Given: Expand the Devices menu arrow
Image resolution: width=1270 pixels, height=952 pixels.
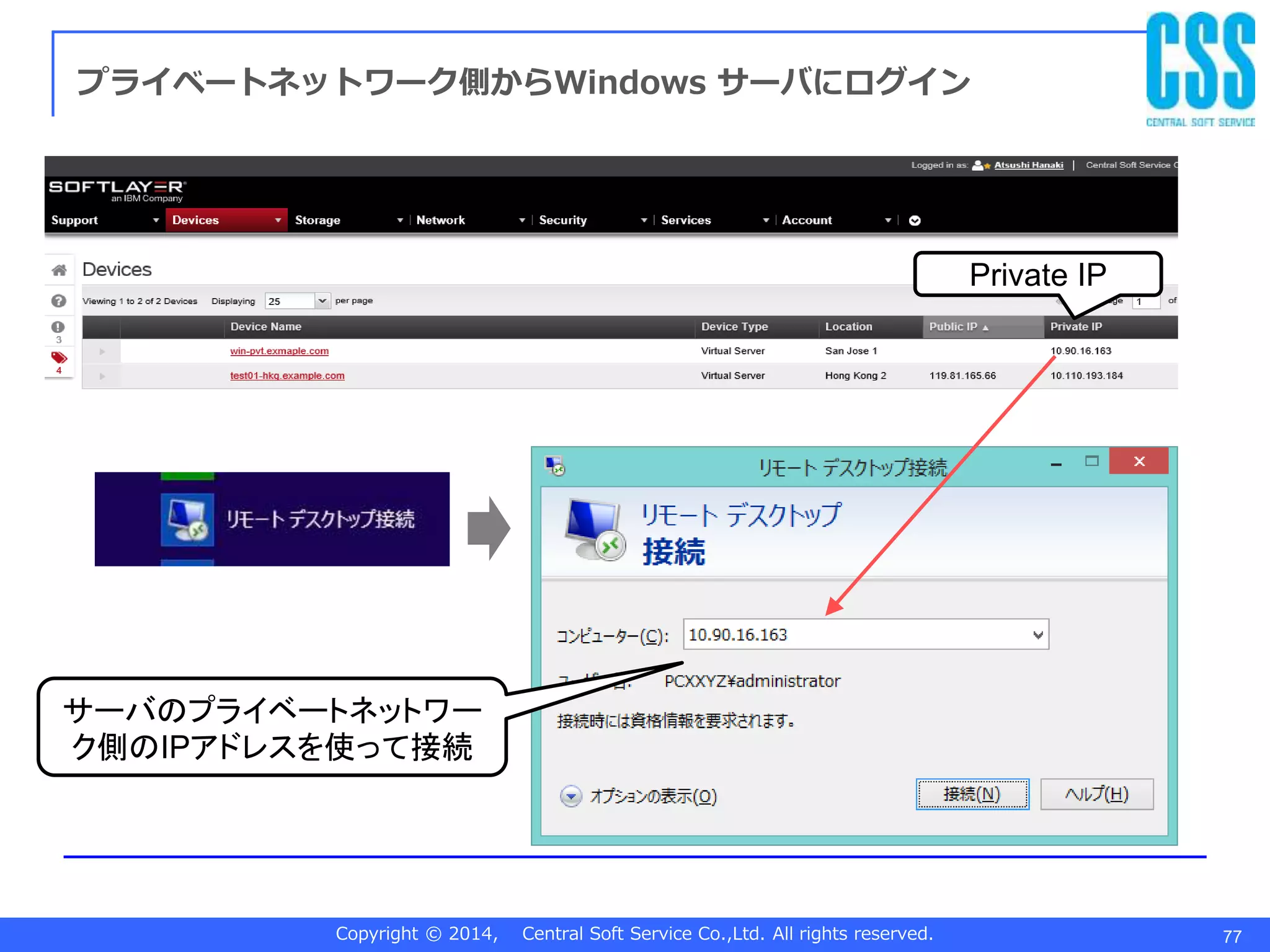Looking at the screenshot, I should pyautogui.click(x=278, y=221).
